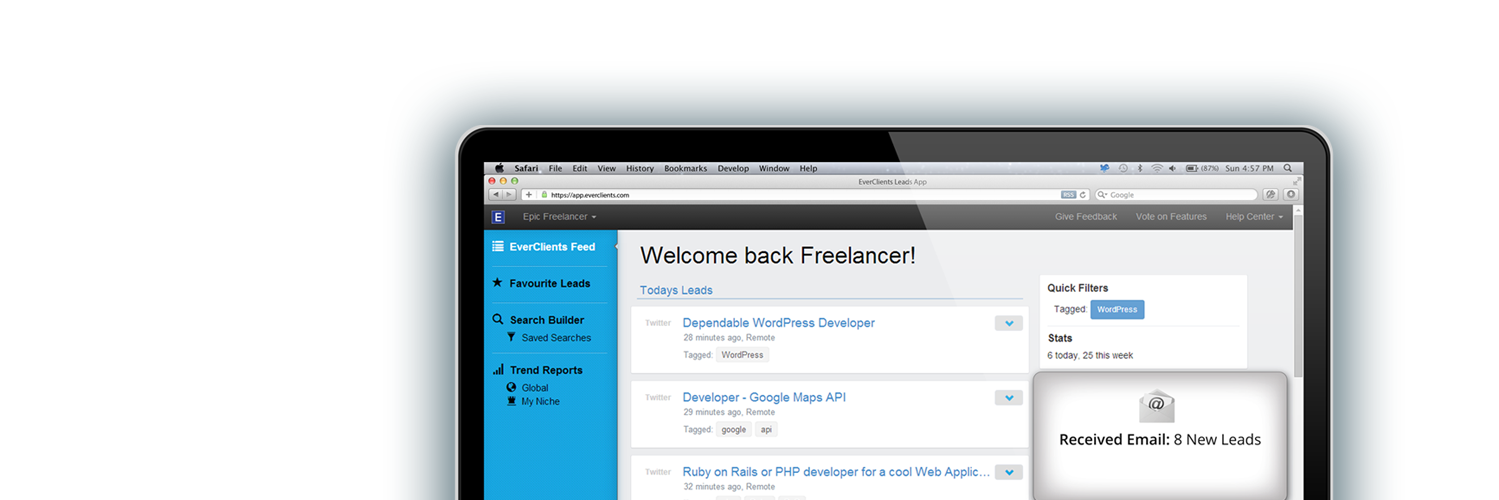
Task: Open the Window menu
Action: coord(774,168)
